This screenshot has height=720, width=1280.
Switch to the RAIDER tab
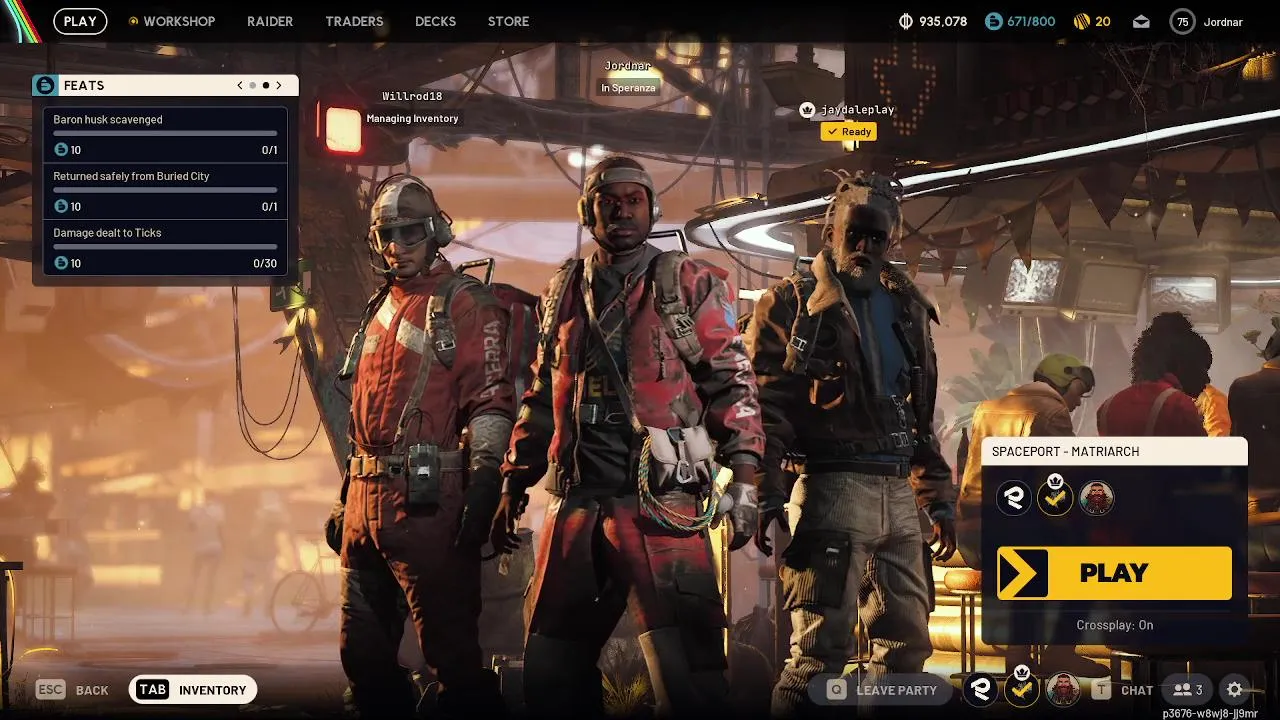point(270,21)
